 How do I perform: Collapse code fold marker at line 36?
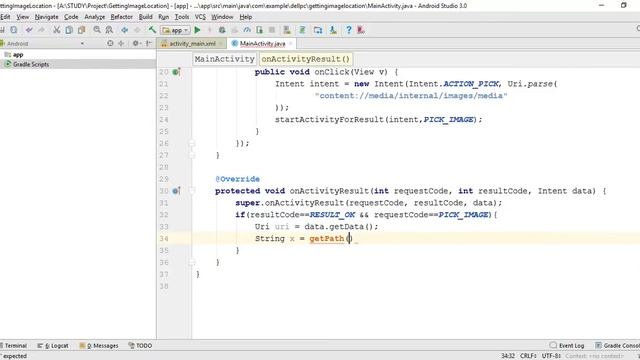tap(192, 262)
